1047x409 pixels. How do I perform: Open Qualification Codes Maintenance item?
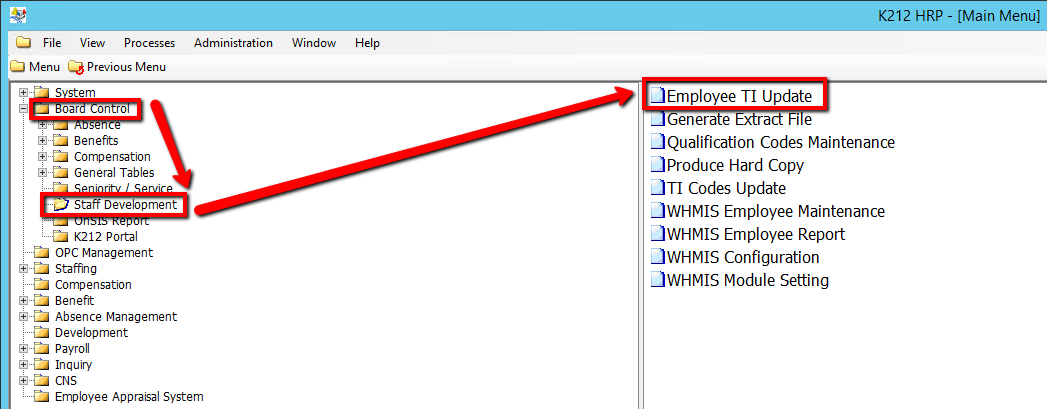coord(780,142)
